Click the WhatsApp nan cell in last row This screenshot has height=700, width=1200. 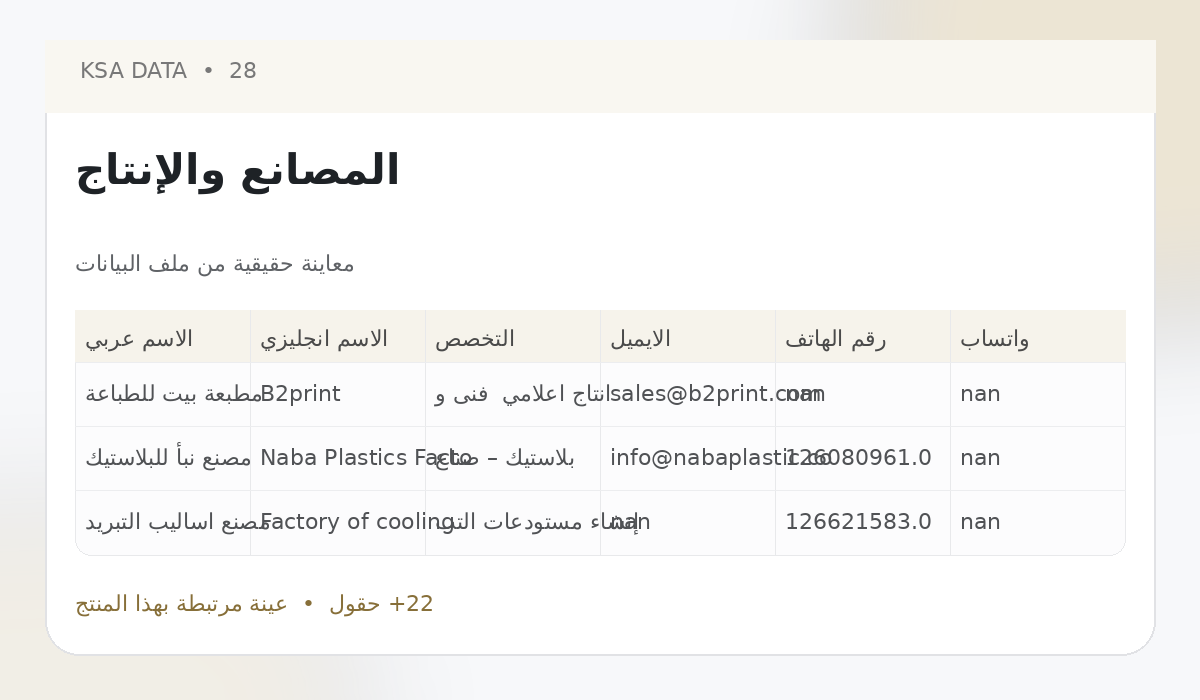point(1038,523)
